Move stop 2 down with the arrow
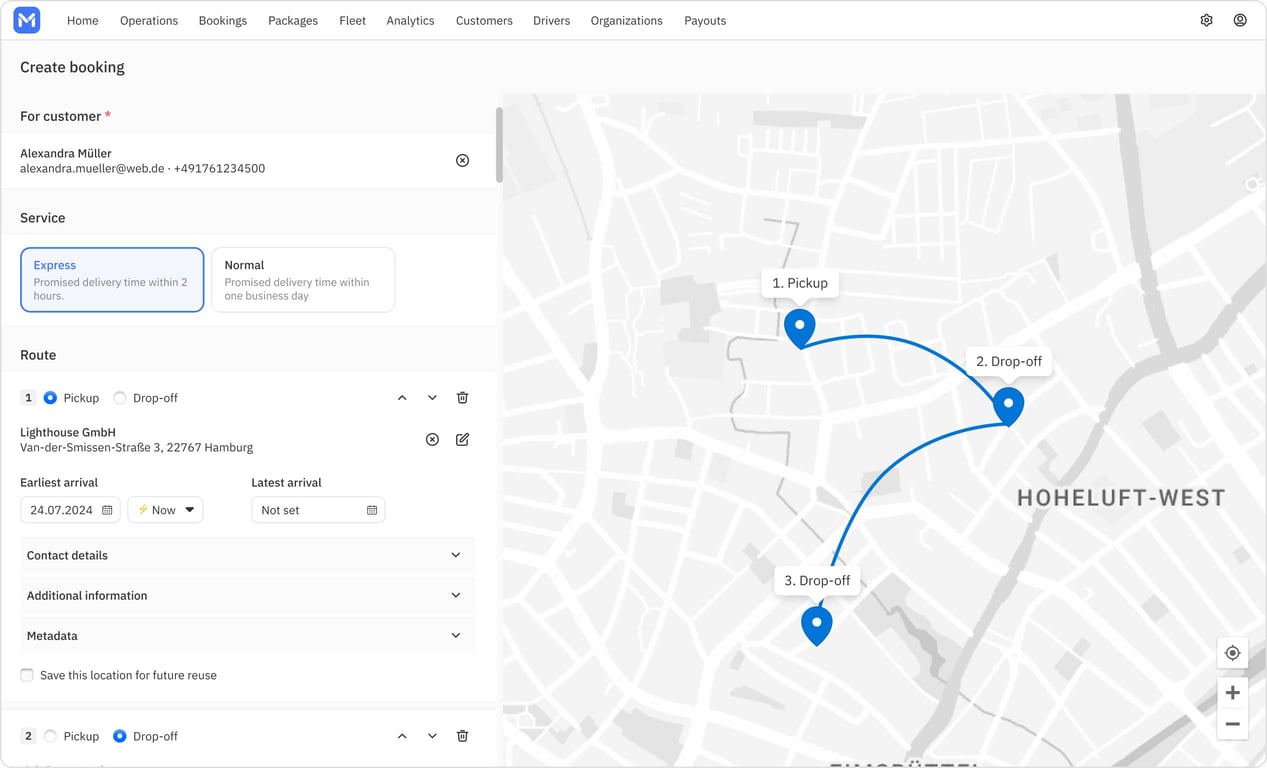The width and height of the screenshot is (1267, 768). click(432, 736)
